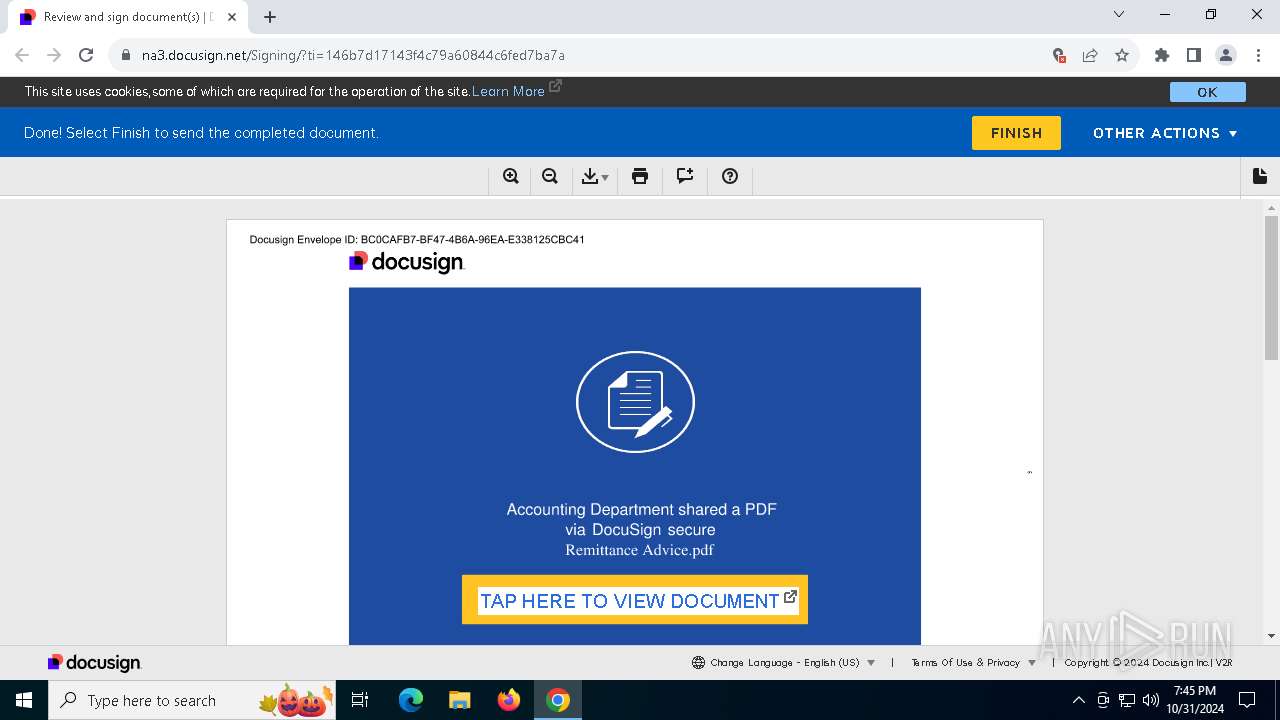Click the Comments icon in toolbar
The width and height of the screenshot is (1280, 720).
[x=685, y=176]
